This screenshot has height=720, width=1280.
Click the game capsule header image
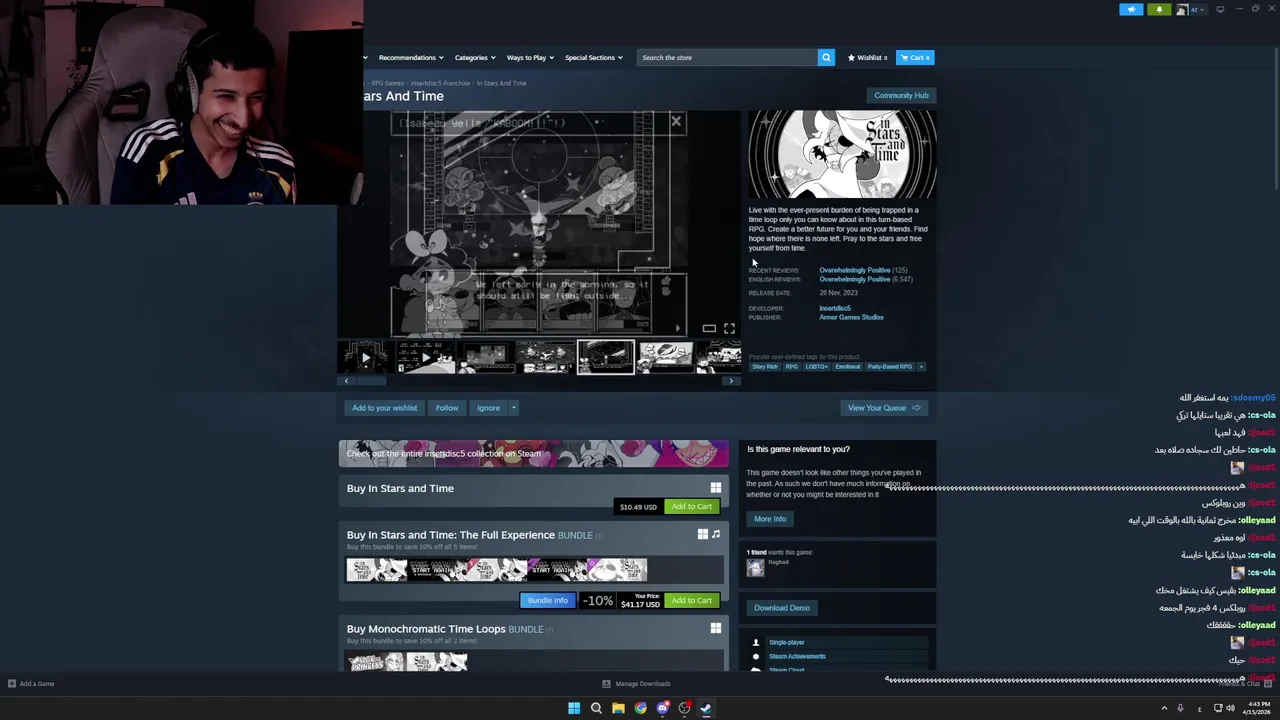(842, 155)
